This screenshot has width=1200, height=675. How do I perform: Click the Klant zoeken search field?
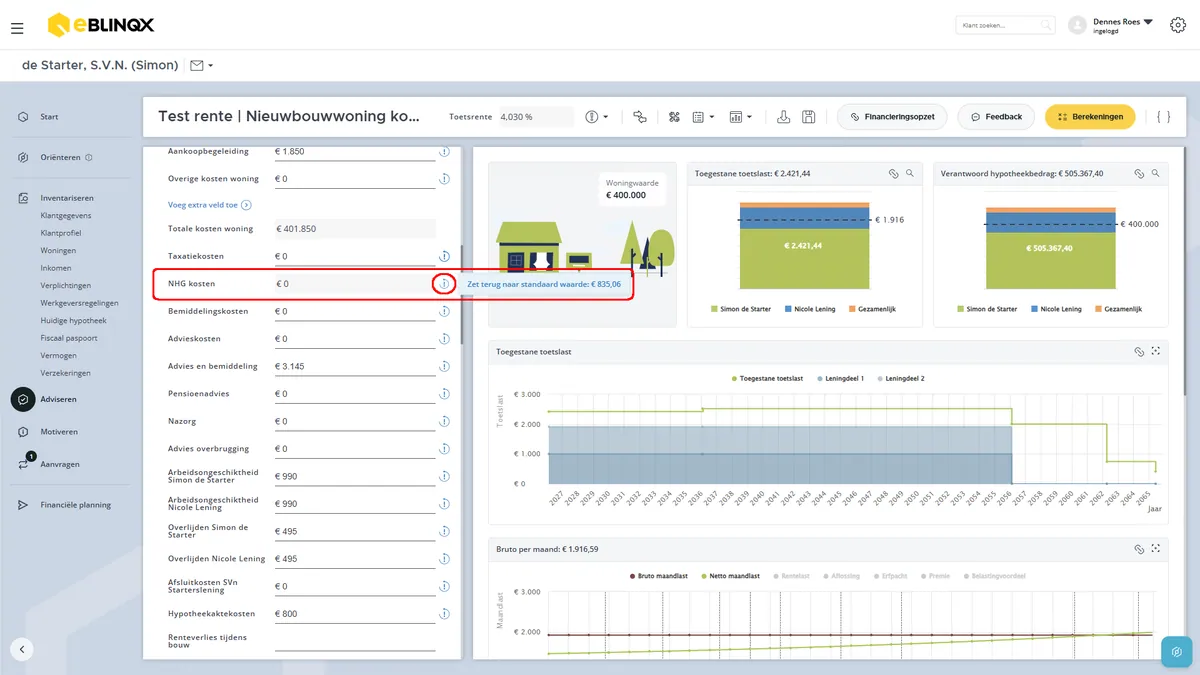coord(1005,25)
